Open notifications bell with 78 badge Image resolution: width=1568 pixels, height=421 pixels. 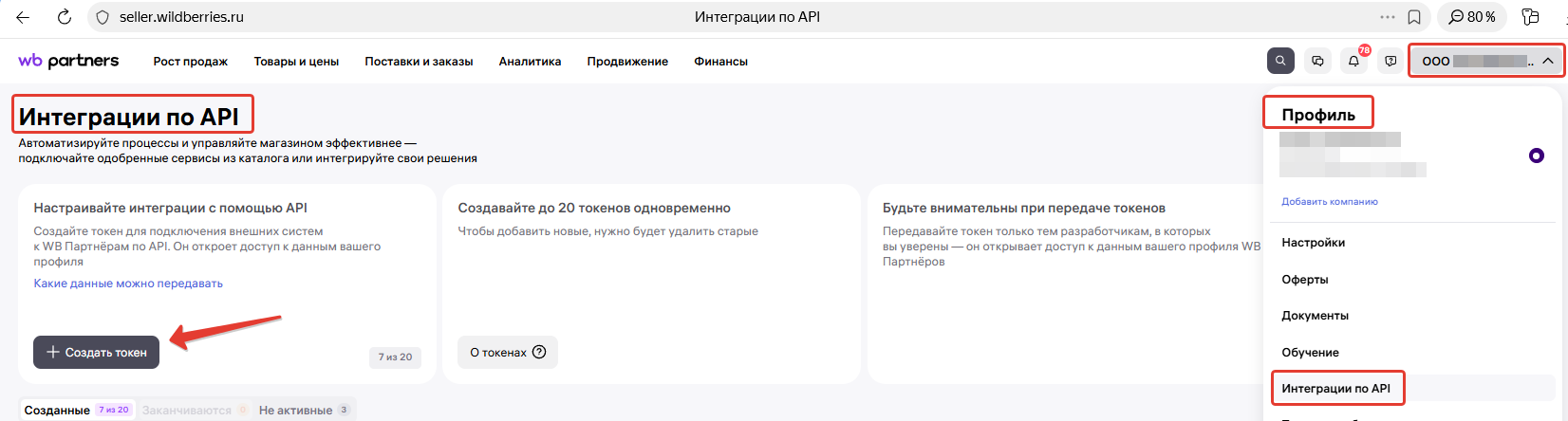[1353, 61]
